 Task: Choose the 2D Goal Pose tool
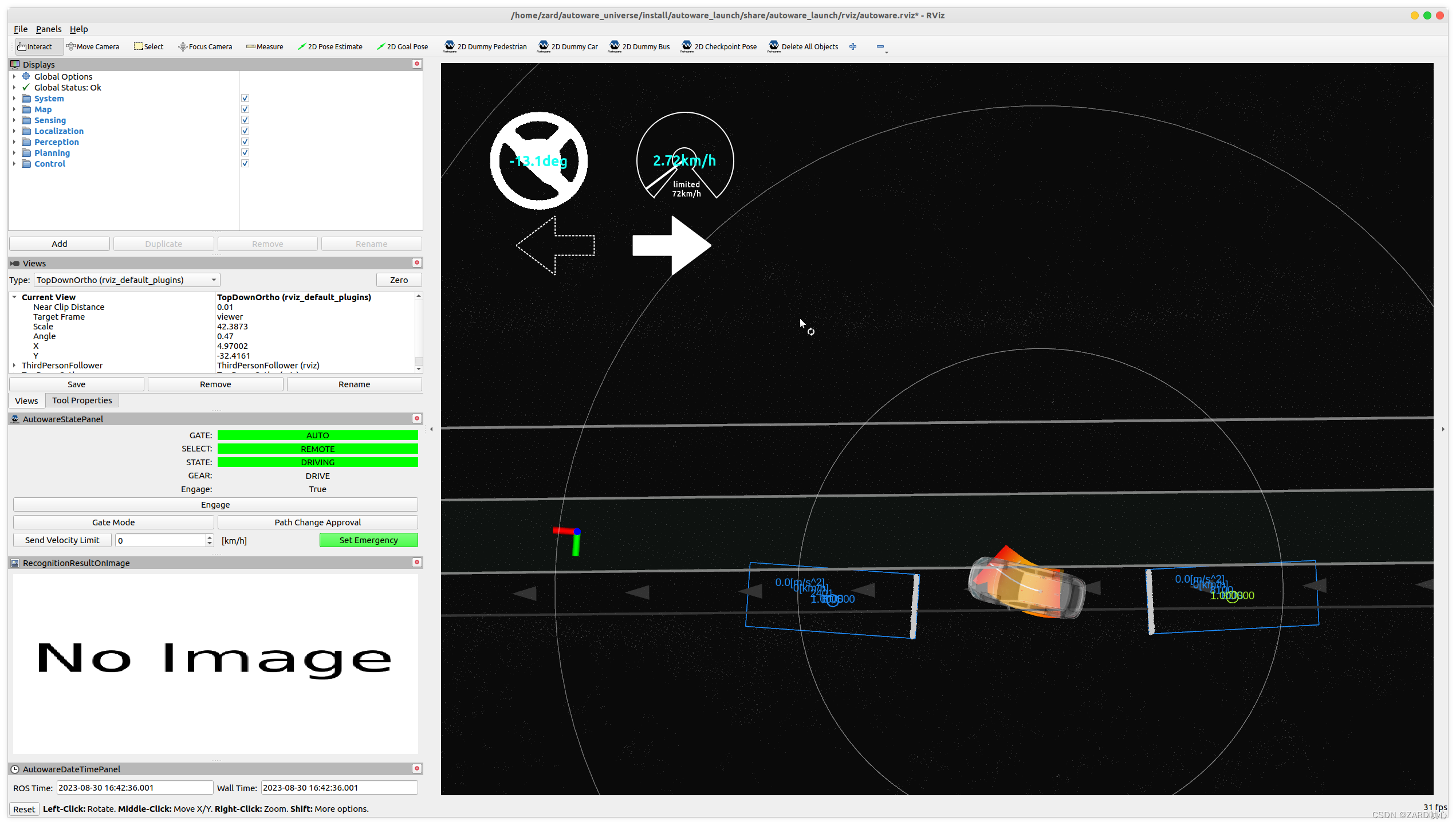pos(403,46)
